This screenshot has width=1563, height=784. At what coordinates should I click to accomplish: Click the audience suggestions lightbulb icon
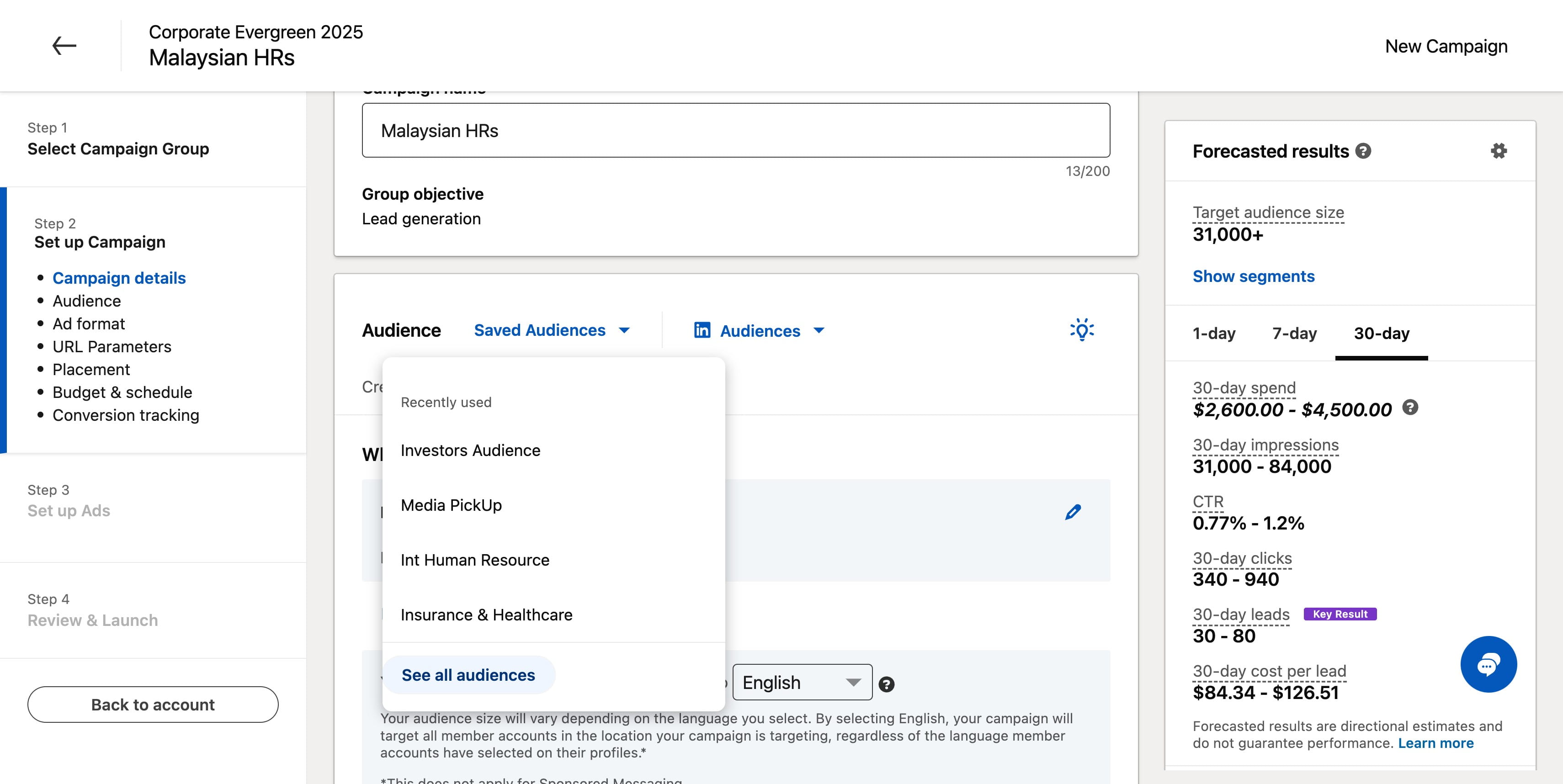point(1081,329)
